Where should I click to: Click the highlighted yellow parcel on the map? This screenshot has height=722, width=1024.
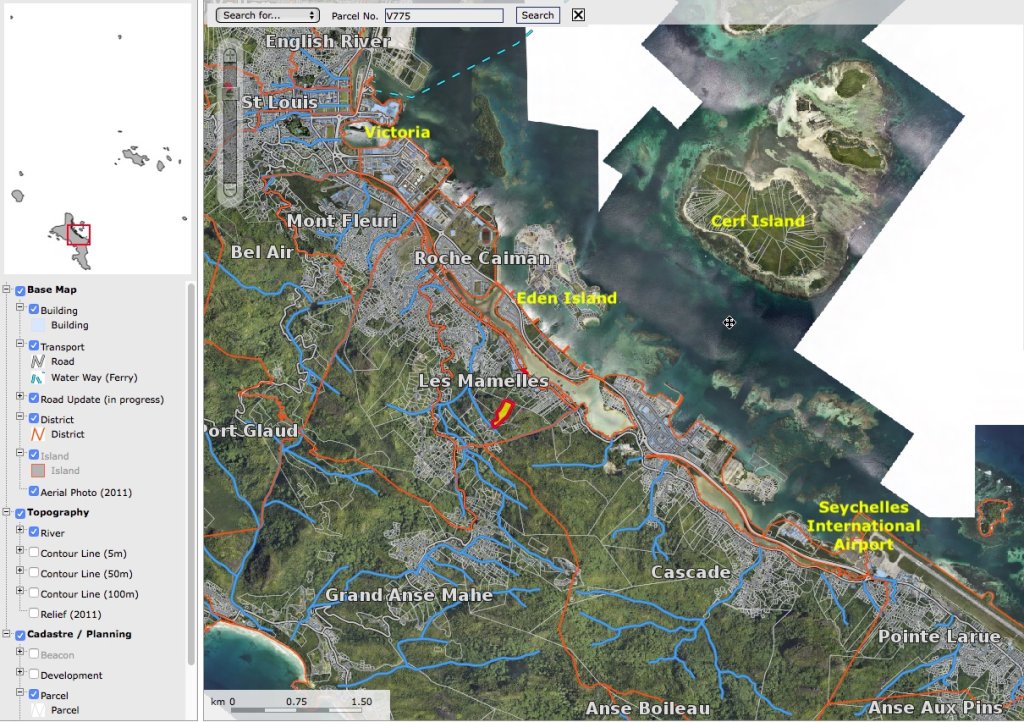502,412
